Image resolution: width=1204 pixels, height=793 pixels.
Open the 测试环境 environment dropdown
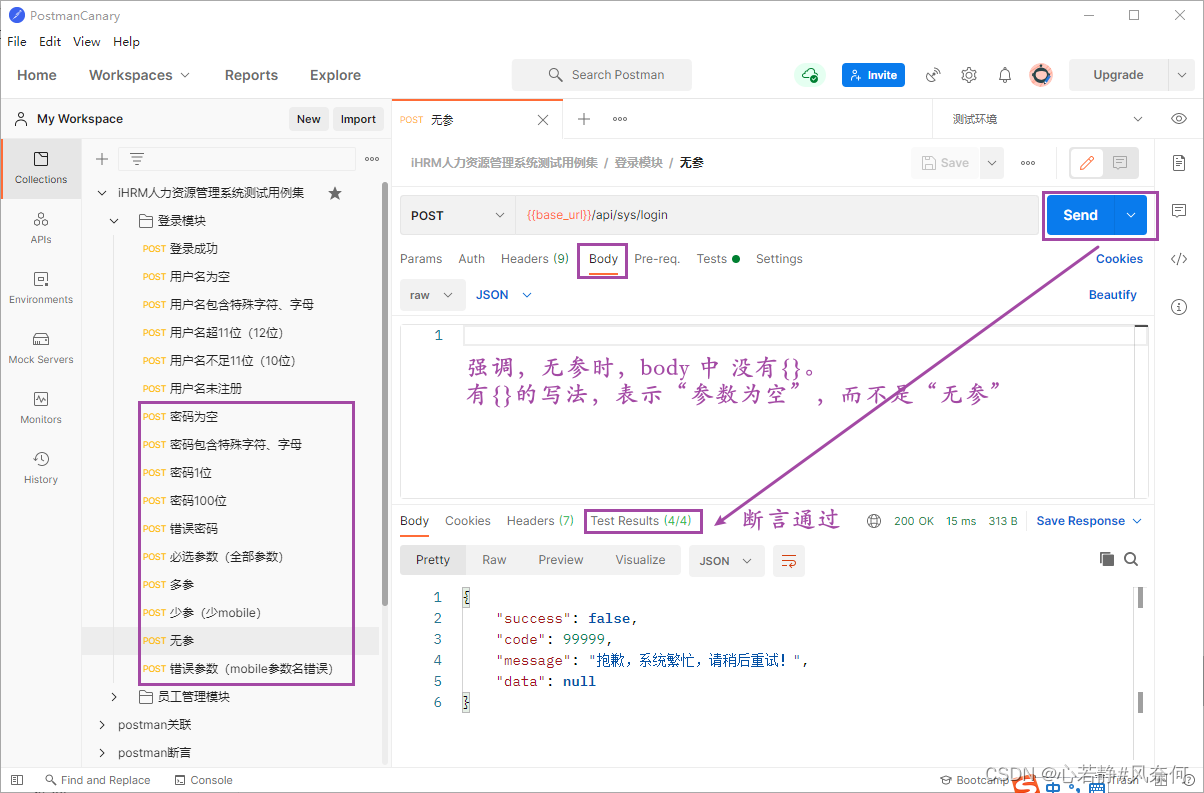[x=1046, y=119]
